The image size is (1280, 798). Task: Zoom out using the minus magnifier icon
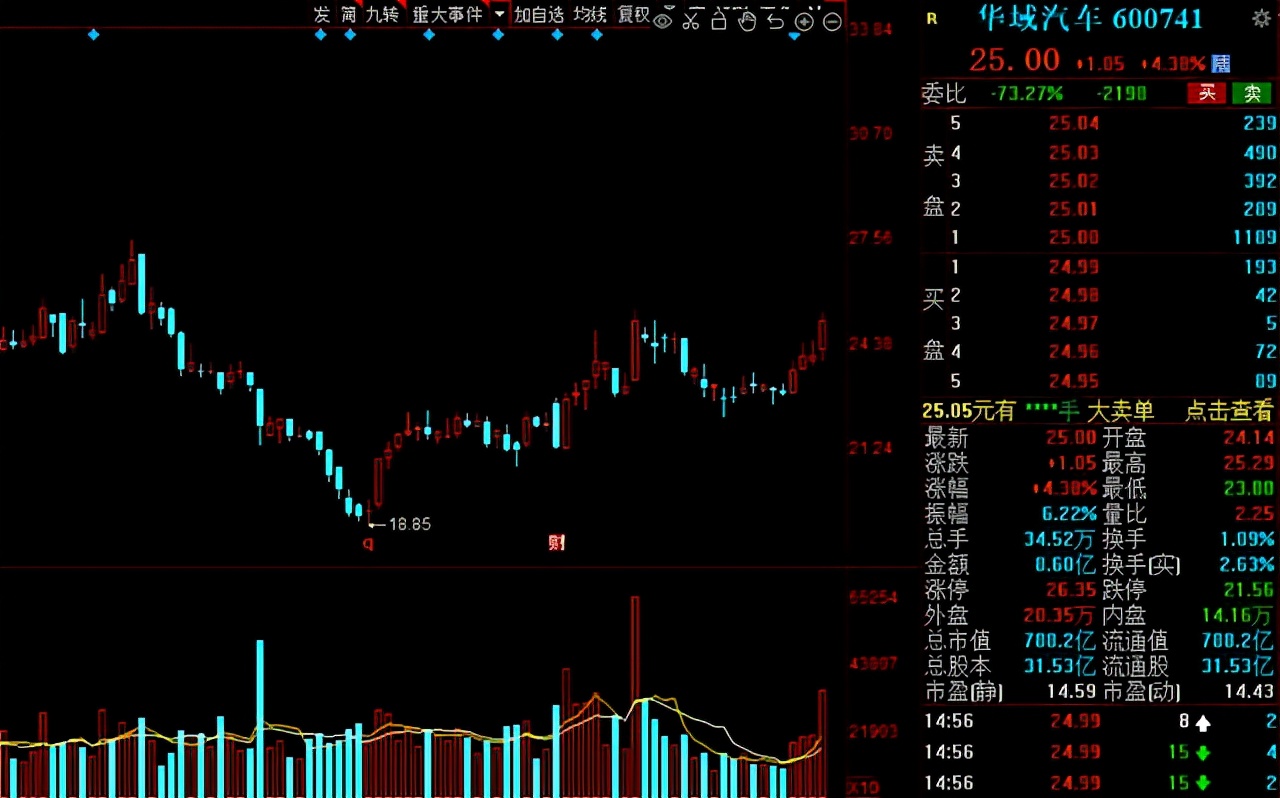pos(832,20)
